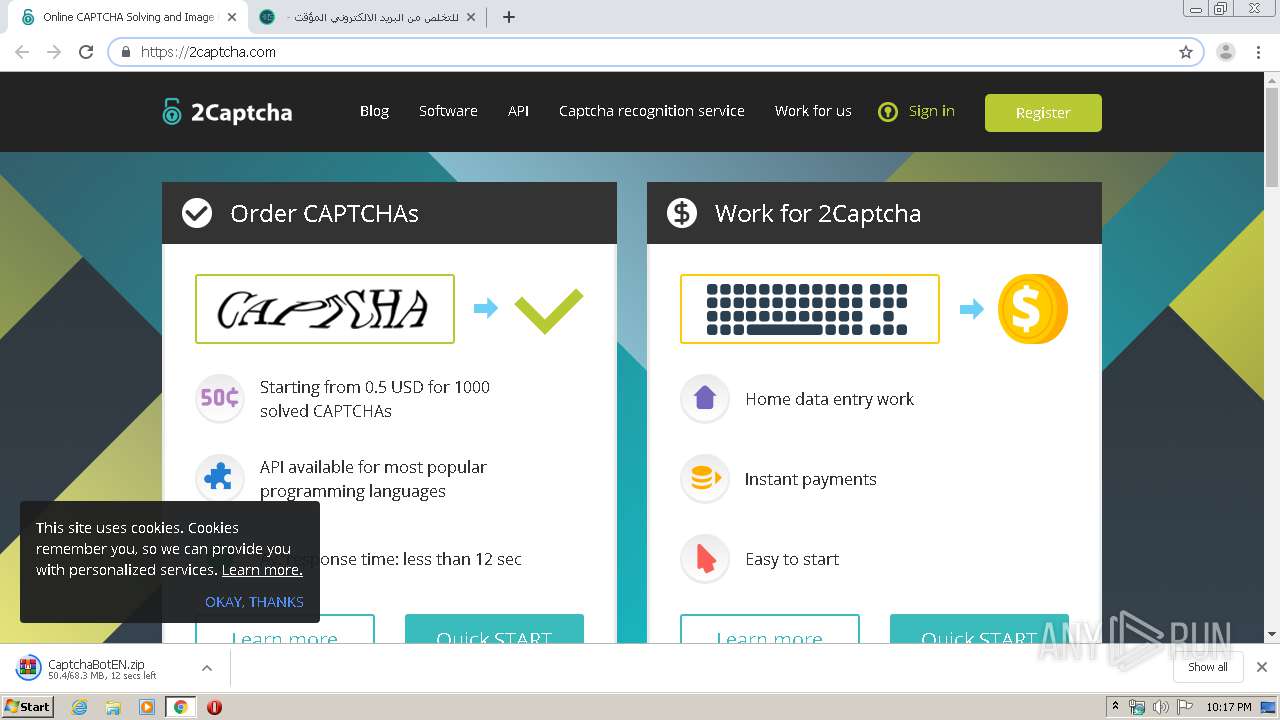
Task: Click the Sign in link
Action: pyautogui.click(x=932, y=111)
